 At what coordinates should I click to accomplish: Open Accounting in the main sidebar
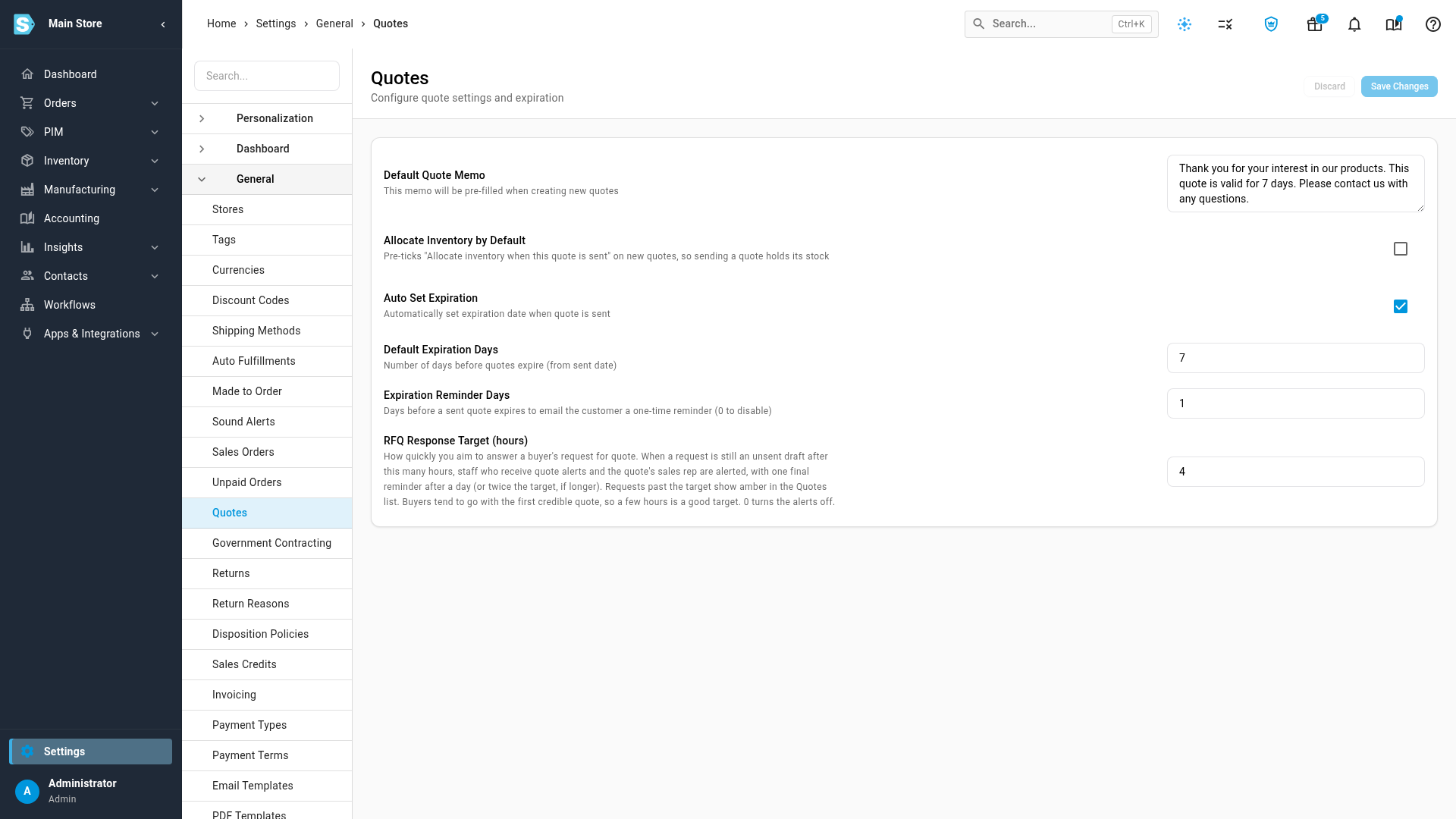point(91,218)
